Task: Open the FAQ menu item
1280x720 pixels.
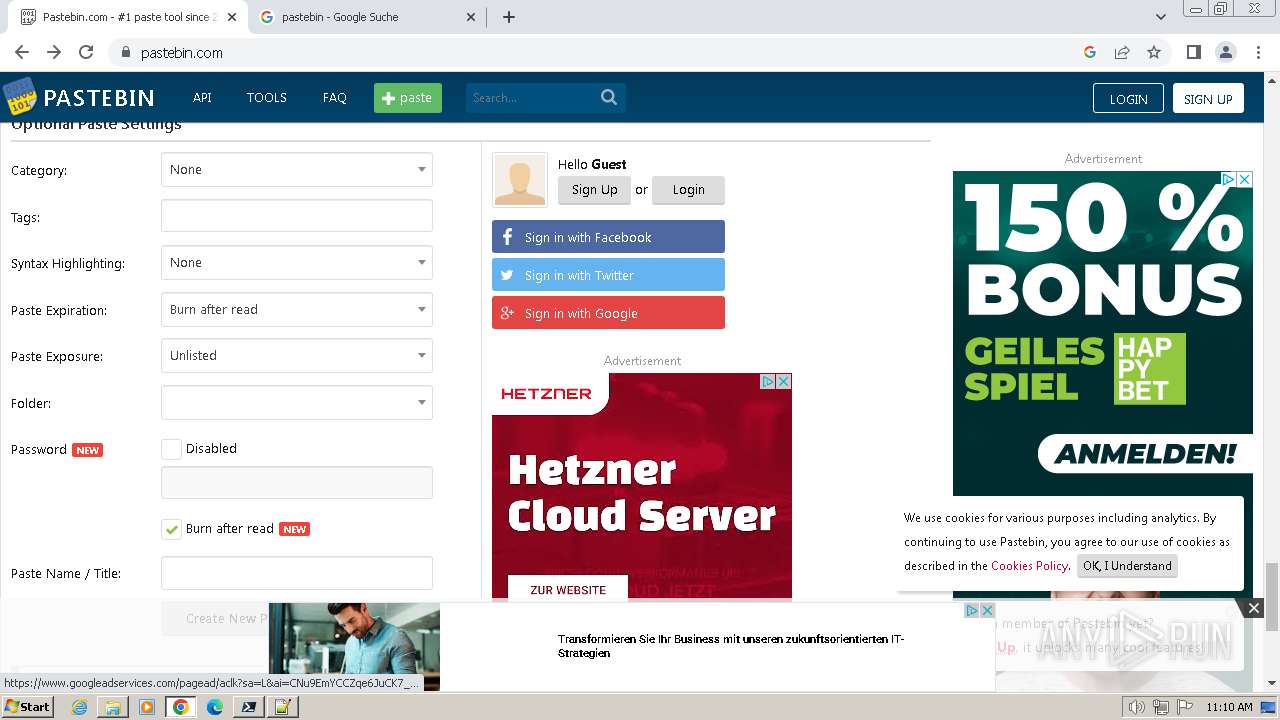Action: point(335,97)
